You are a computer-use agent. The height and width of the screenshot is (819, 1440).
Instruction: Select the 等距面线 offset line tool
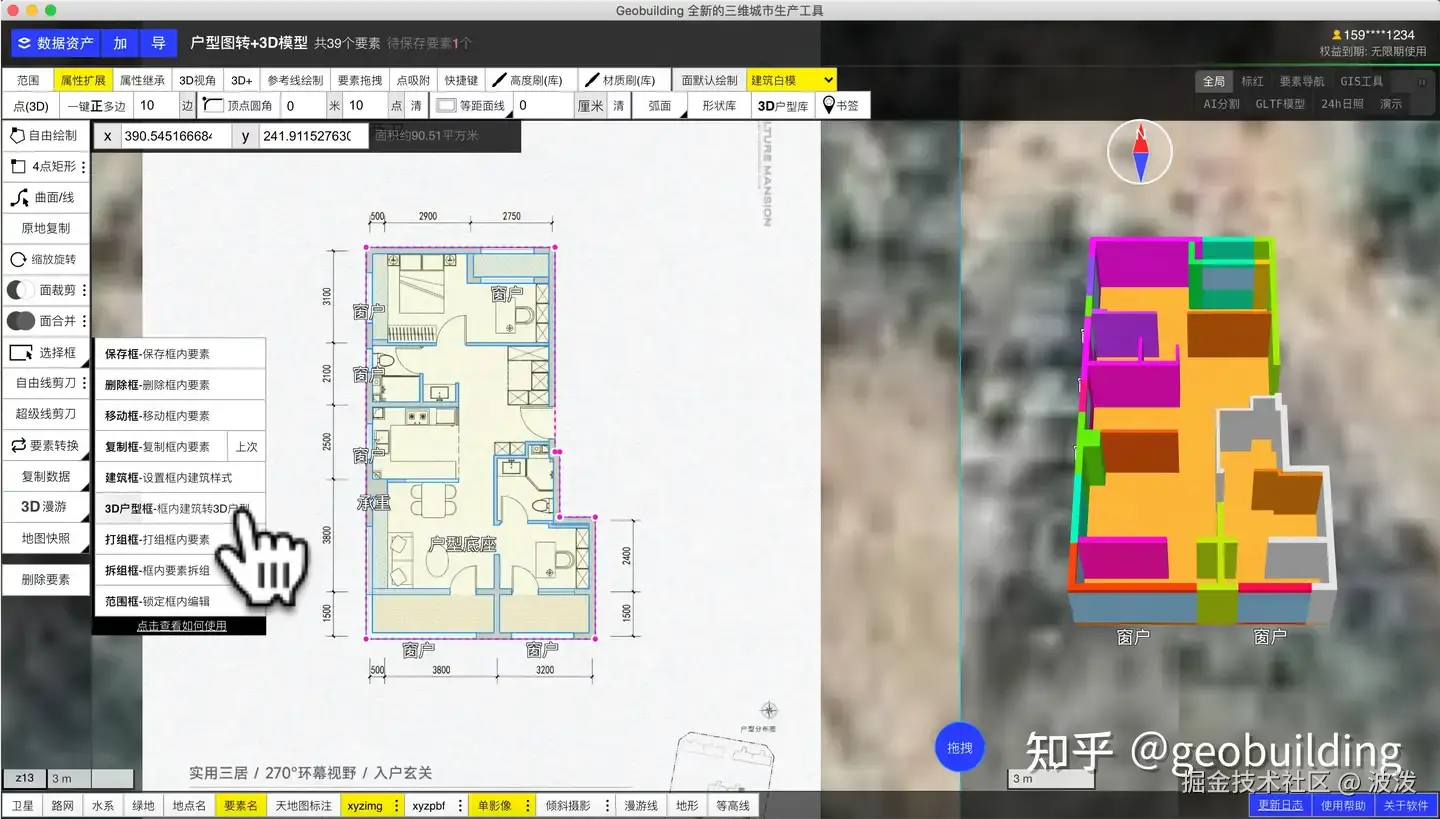pyautogui.click(x=472, y=105)
